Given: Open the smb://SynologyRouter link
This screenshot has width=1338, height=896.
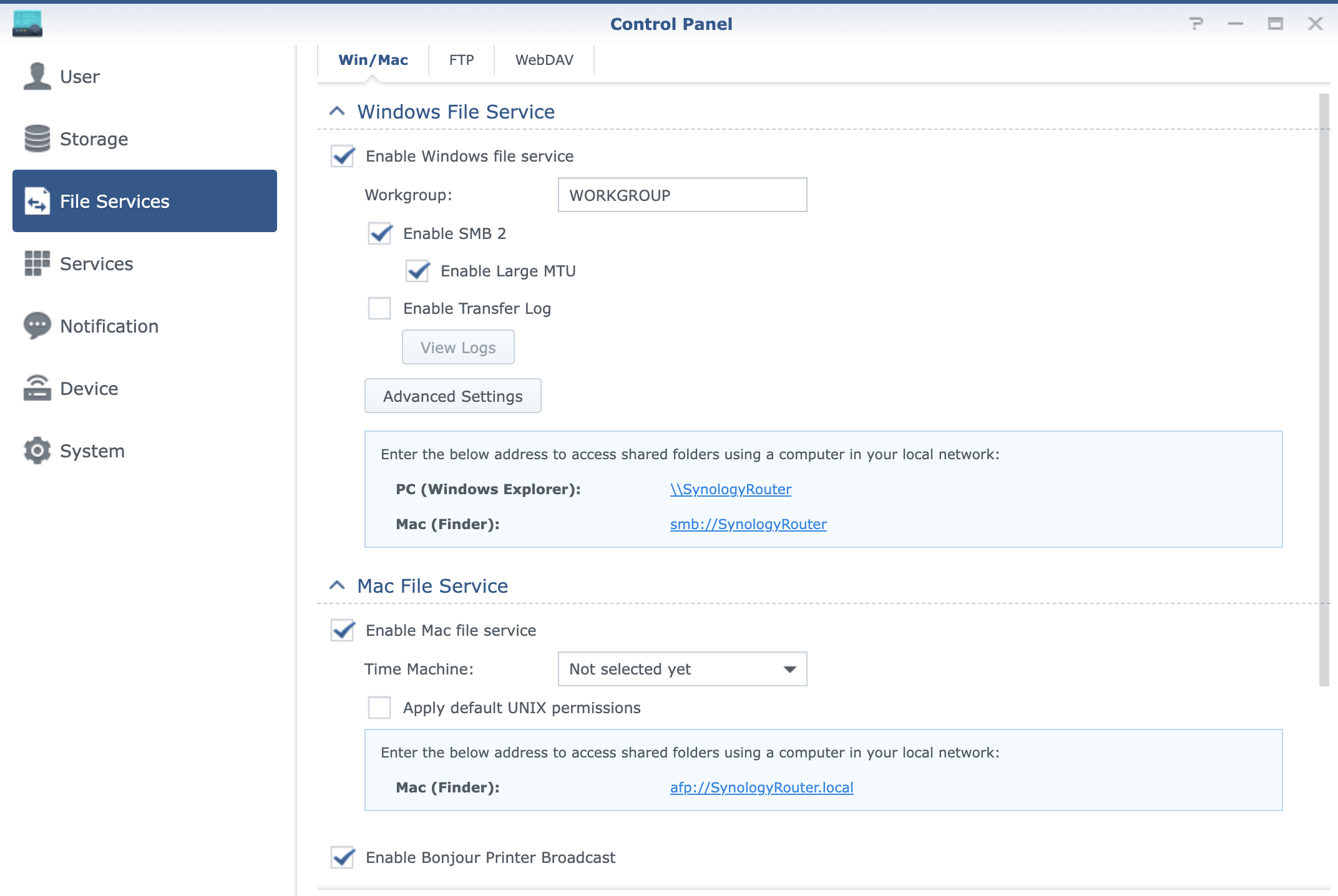Looking at the screenshot, I should [748, 524].
